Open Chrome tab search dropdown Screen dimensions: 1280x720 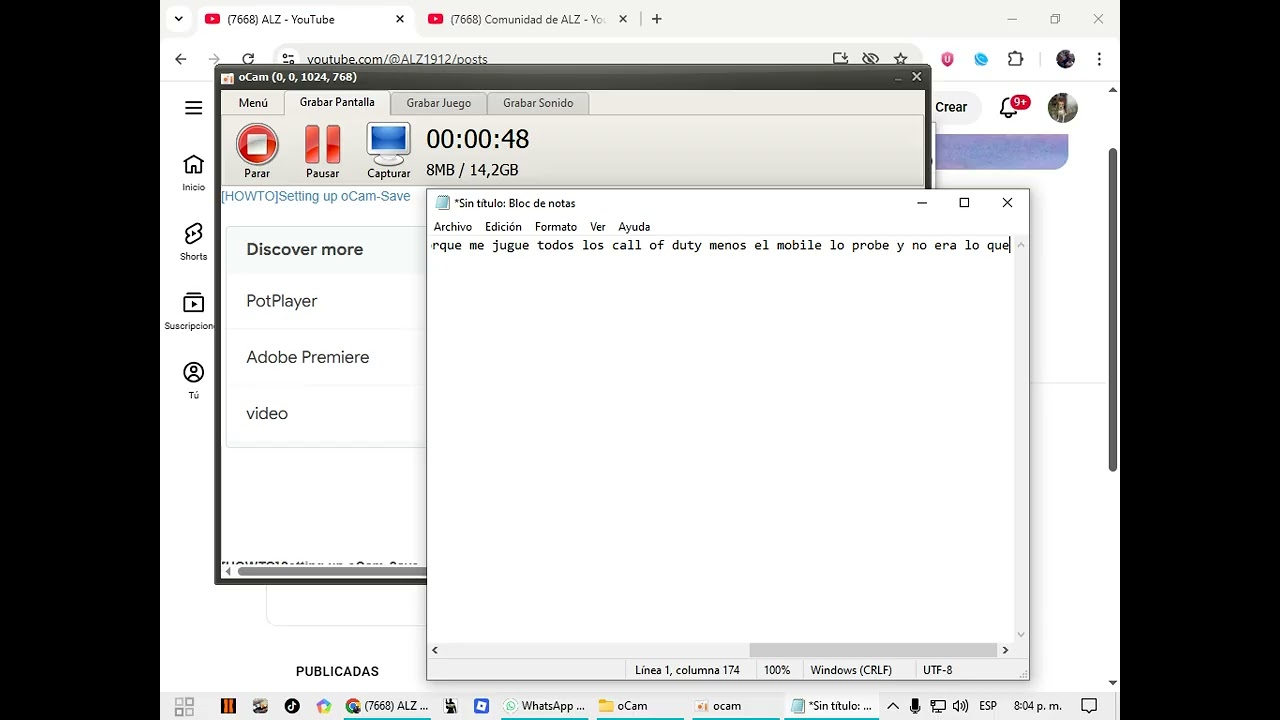(x=178, y=19)
